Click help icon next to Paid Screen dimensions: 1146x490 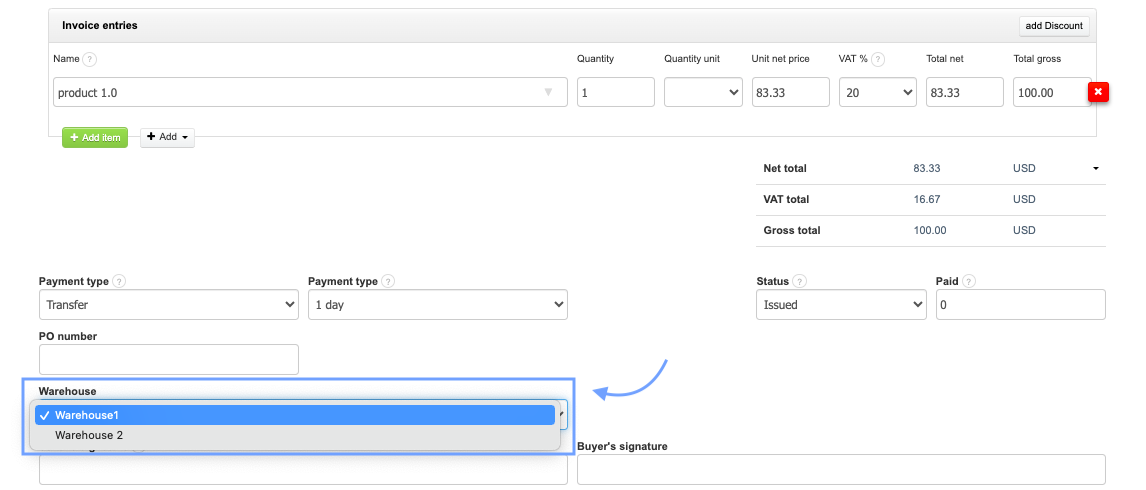pyautogui.click(x=969, y=282)
